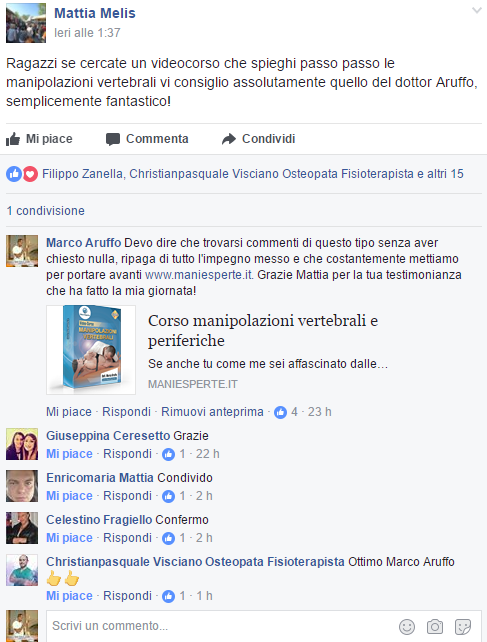The width and height of the screenshot is (487, 642).
Task: Attach a photo with the camera icon
Action: [x=435, y=626]
